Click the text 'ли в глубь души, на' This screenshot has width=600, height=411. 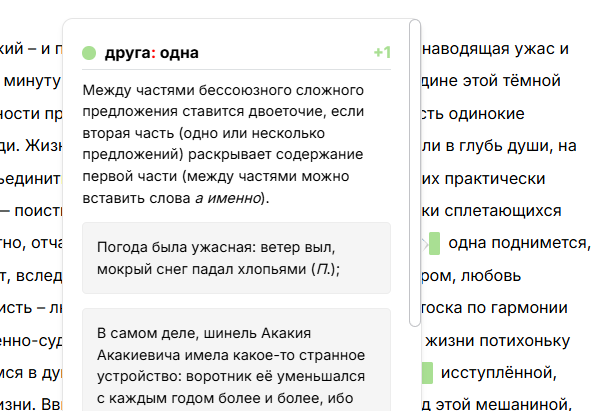pyautogui.click(x=499, y=146)
